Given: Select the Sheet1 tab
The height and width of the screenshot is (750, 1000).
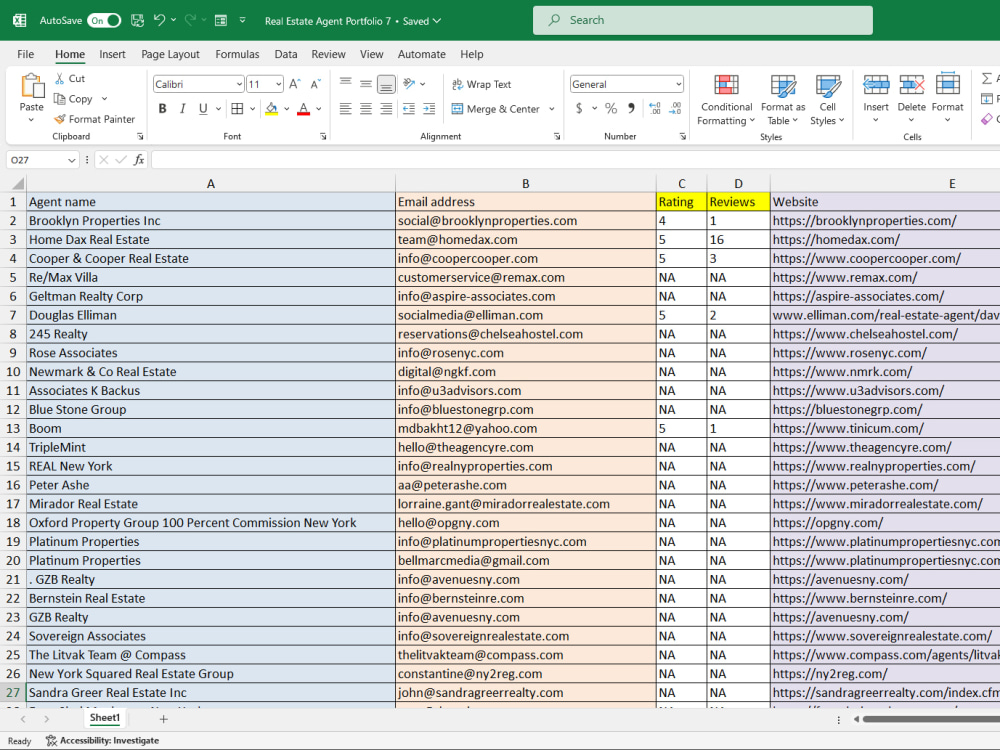Looking at the screenshot, I should [105, 718].
